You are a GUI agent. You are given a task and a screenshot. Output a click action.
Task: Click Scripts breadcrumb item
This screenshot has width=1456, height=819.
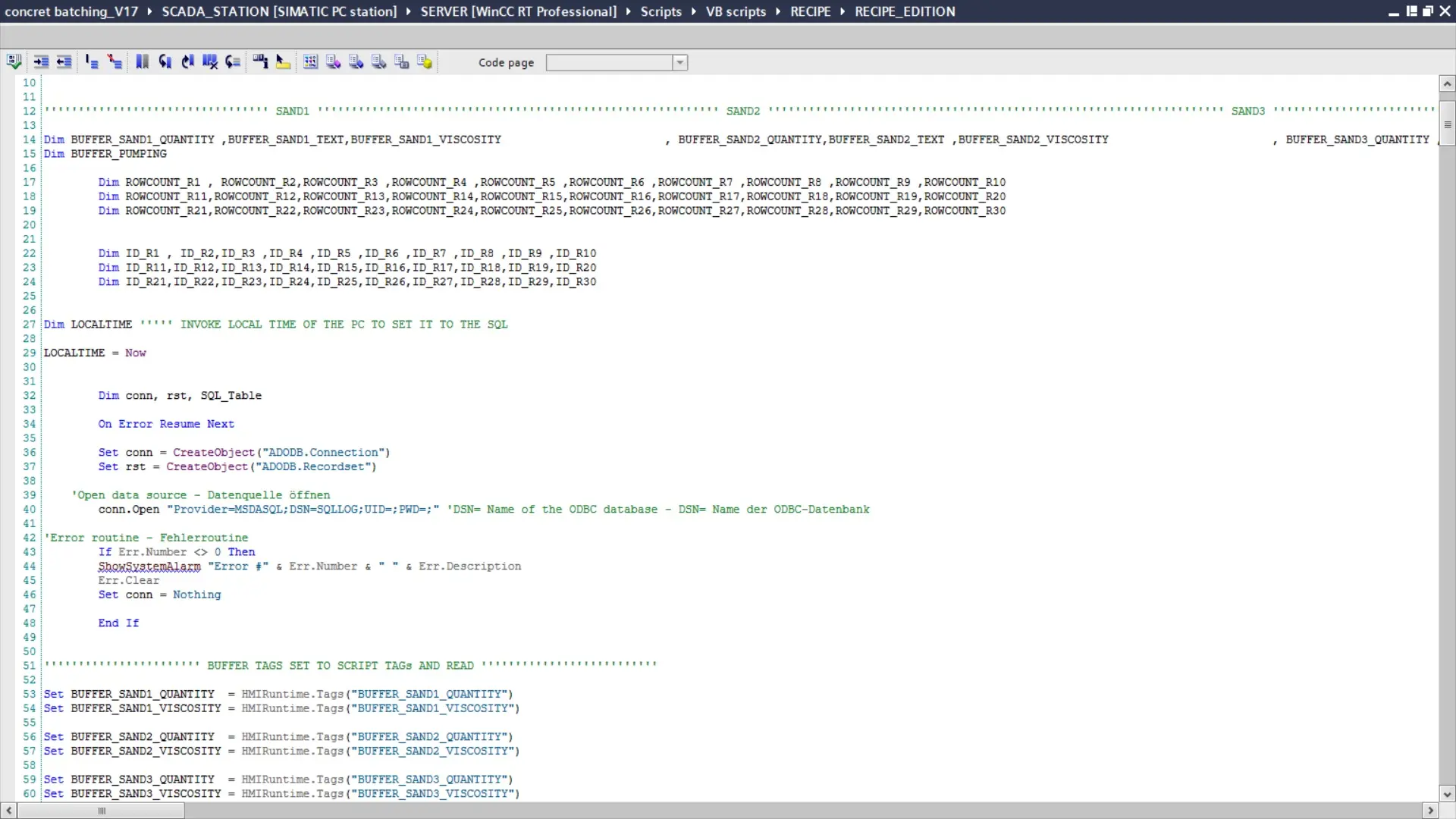(x=661, y=11)
